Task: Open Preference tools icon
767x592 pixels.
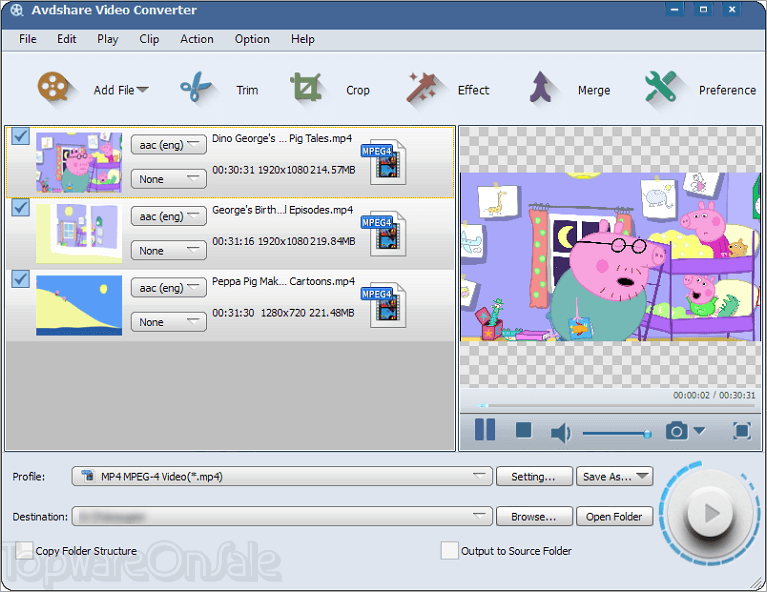Action: pyautogui.click(x=660, y=87)
